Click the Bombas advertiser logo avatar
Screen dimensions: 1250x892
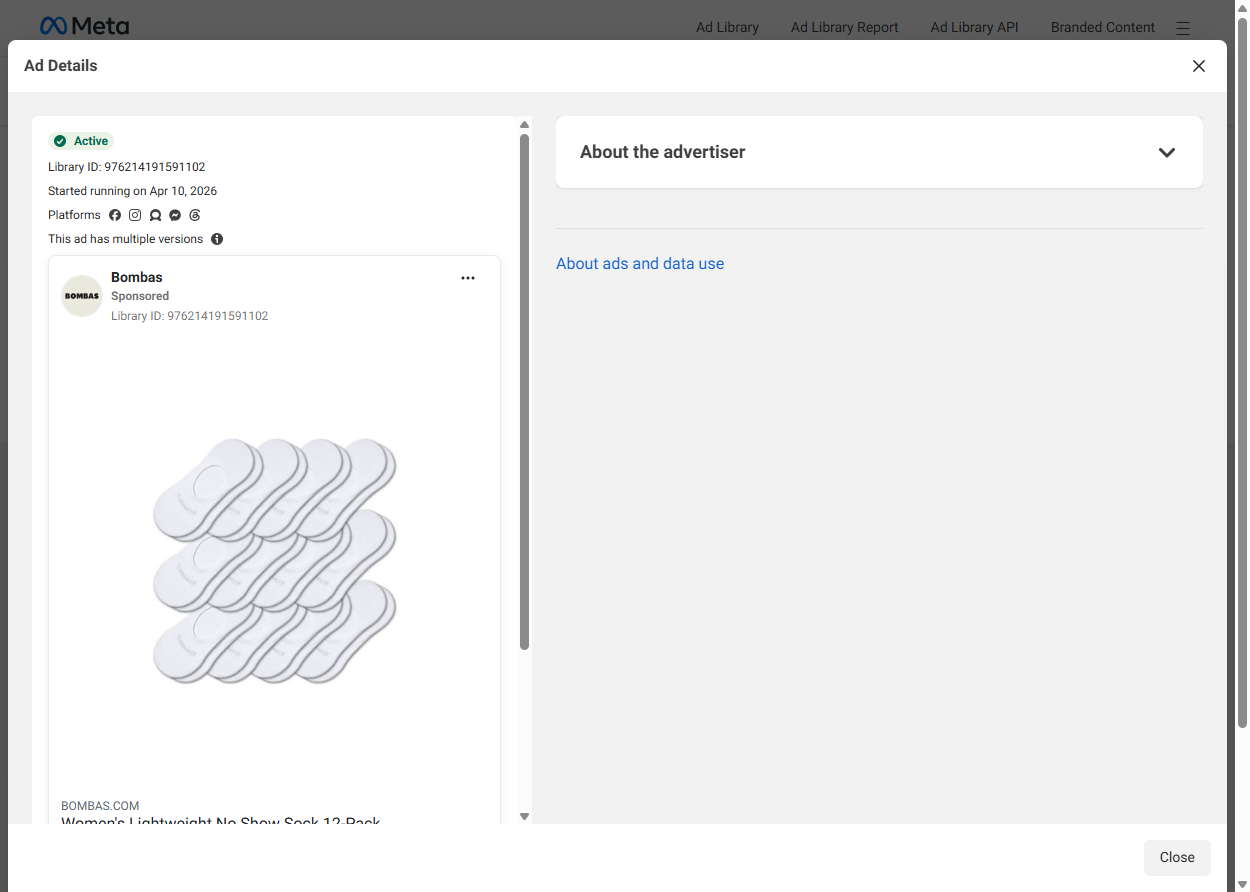point(82,296)
